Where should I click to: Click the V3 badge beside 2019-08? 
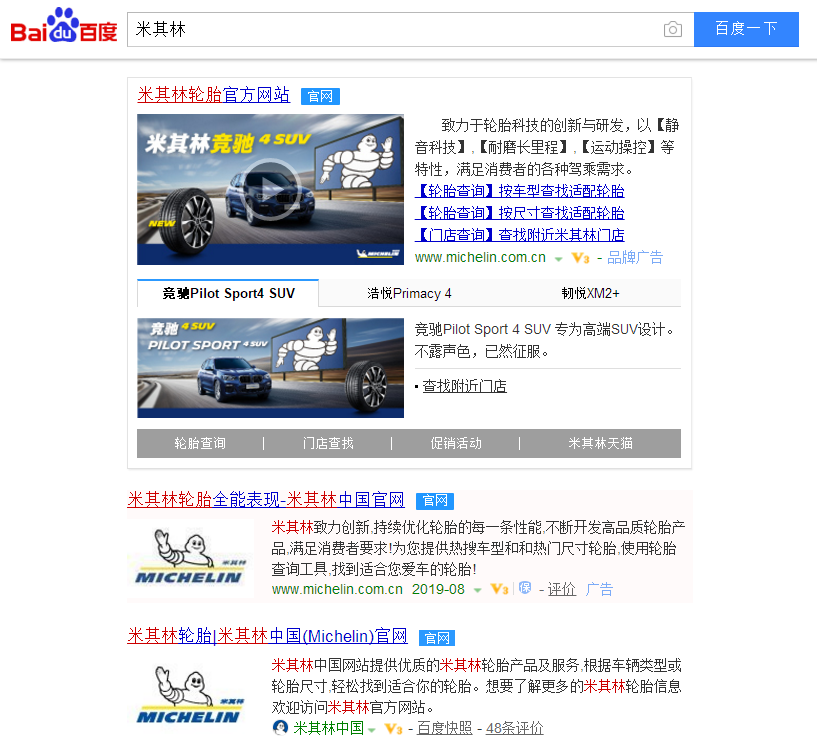[499, 589]
